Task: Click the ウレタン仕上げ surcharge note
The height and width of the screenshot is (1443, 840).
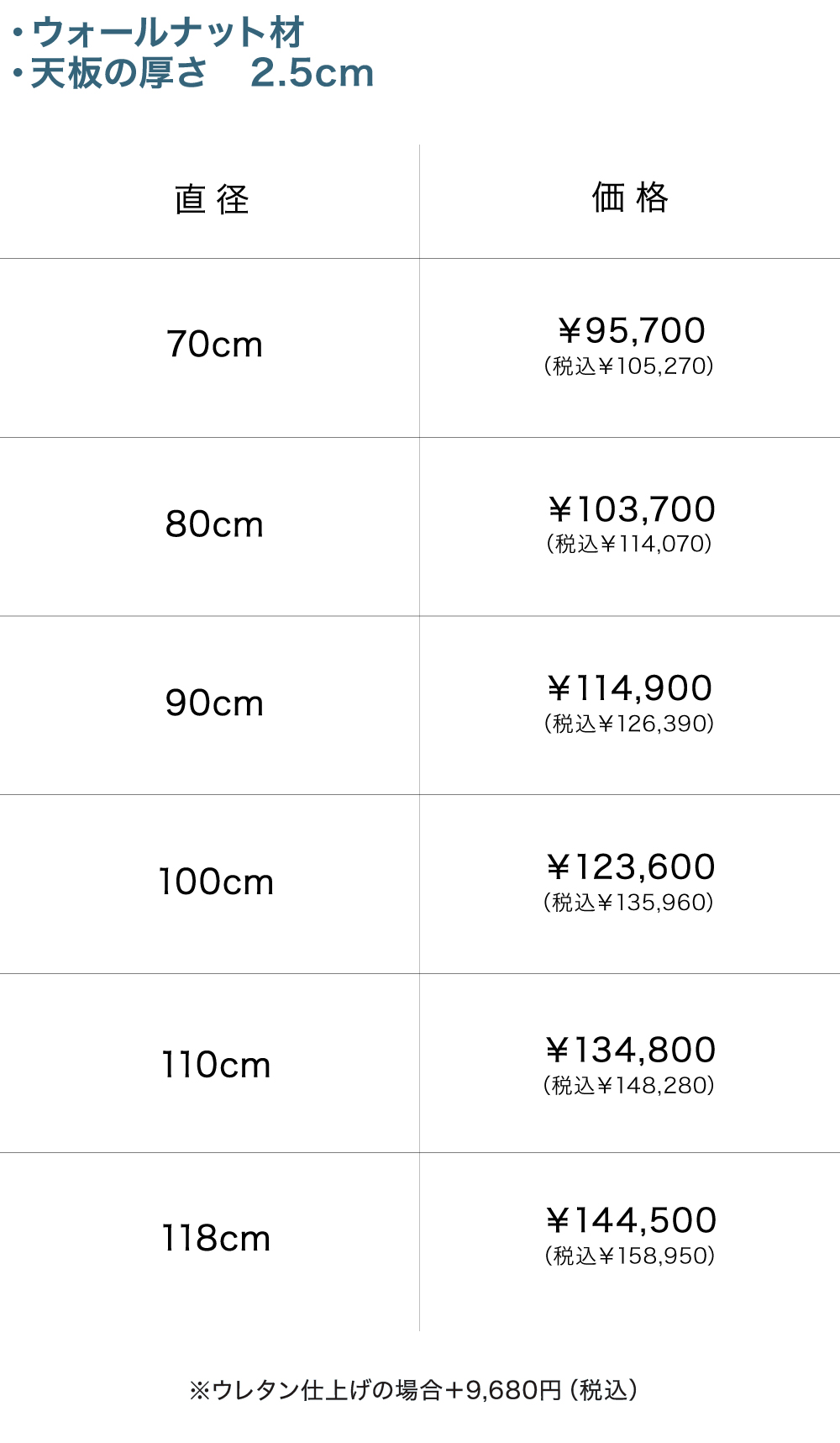Action: click(x=413, y=1390)
